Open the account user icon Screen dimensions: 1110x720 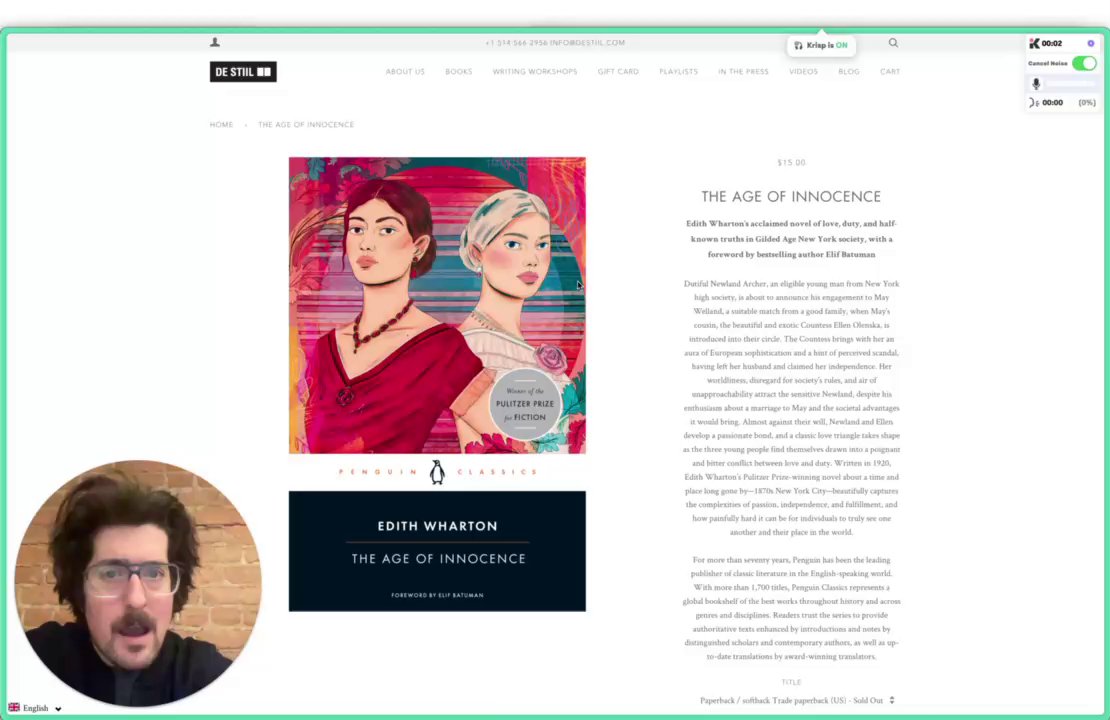[215, 42]
